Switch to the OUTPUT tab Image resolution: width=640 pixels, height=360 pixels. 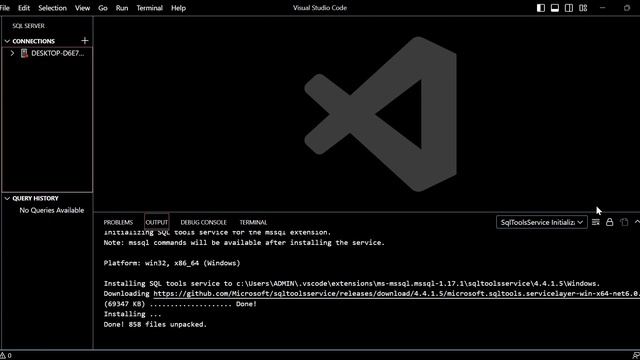click(156, 222)
